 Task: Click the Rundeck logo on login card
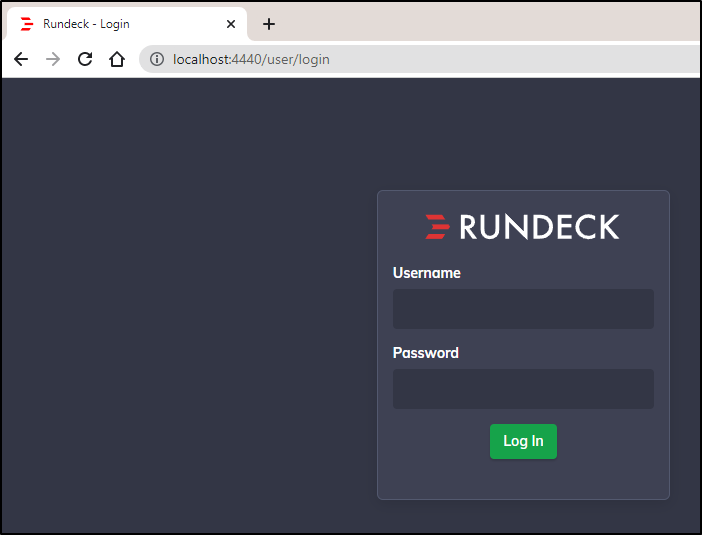coord(522,227)
